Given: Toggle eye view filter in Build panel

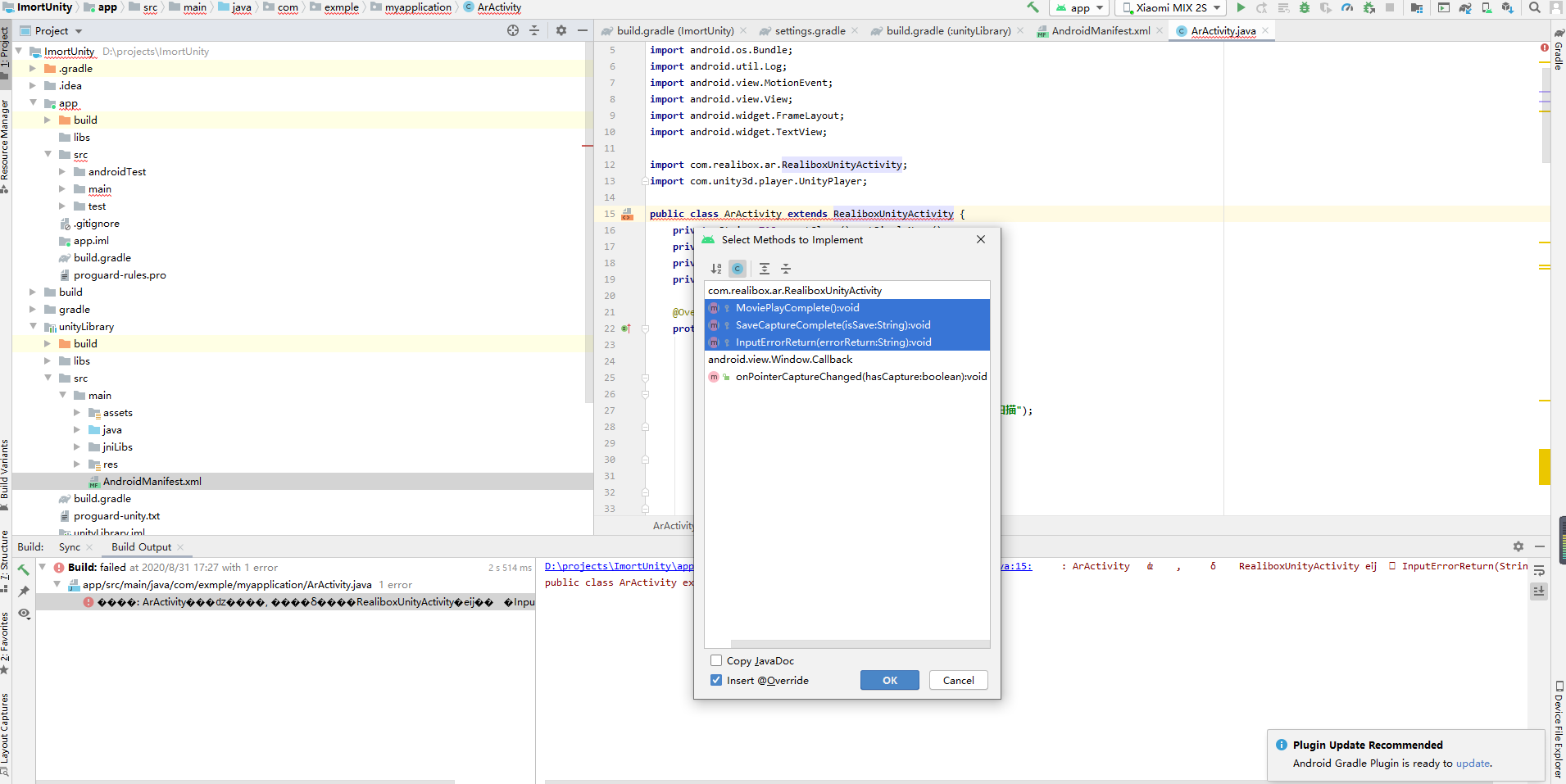Looking at the screenshot, I should pos(24,614).
